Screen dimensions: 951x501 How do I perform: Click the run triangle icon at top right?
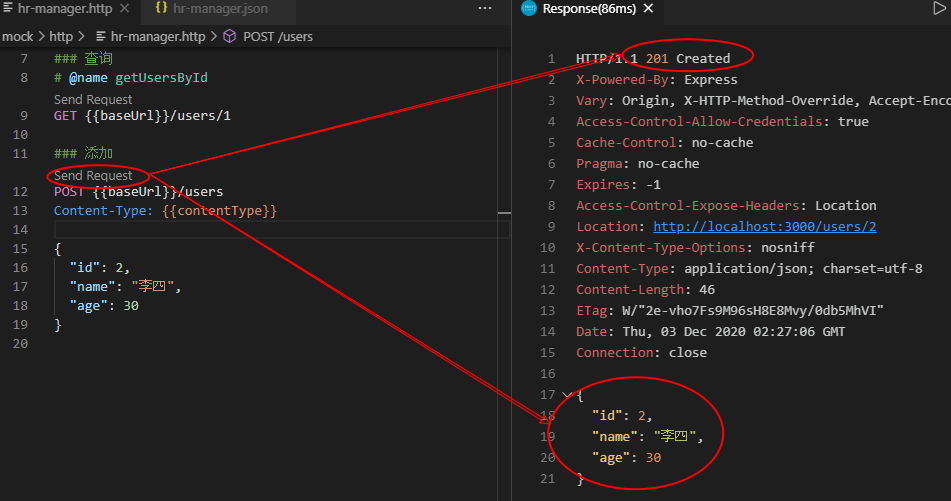click(x=938, y=9)
